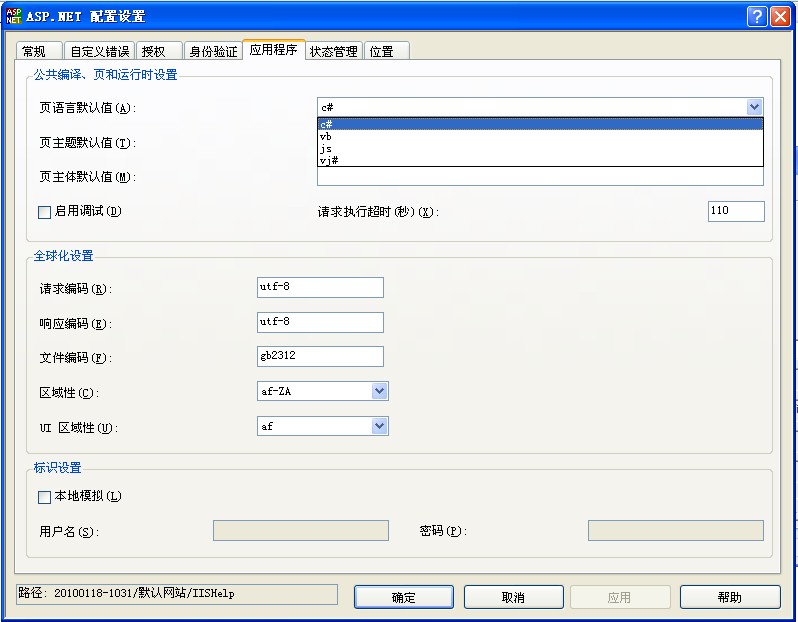Expand the UI 区域性 af dropdown

point(379,426)
